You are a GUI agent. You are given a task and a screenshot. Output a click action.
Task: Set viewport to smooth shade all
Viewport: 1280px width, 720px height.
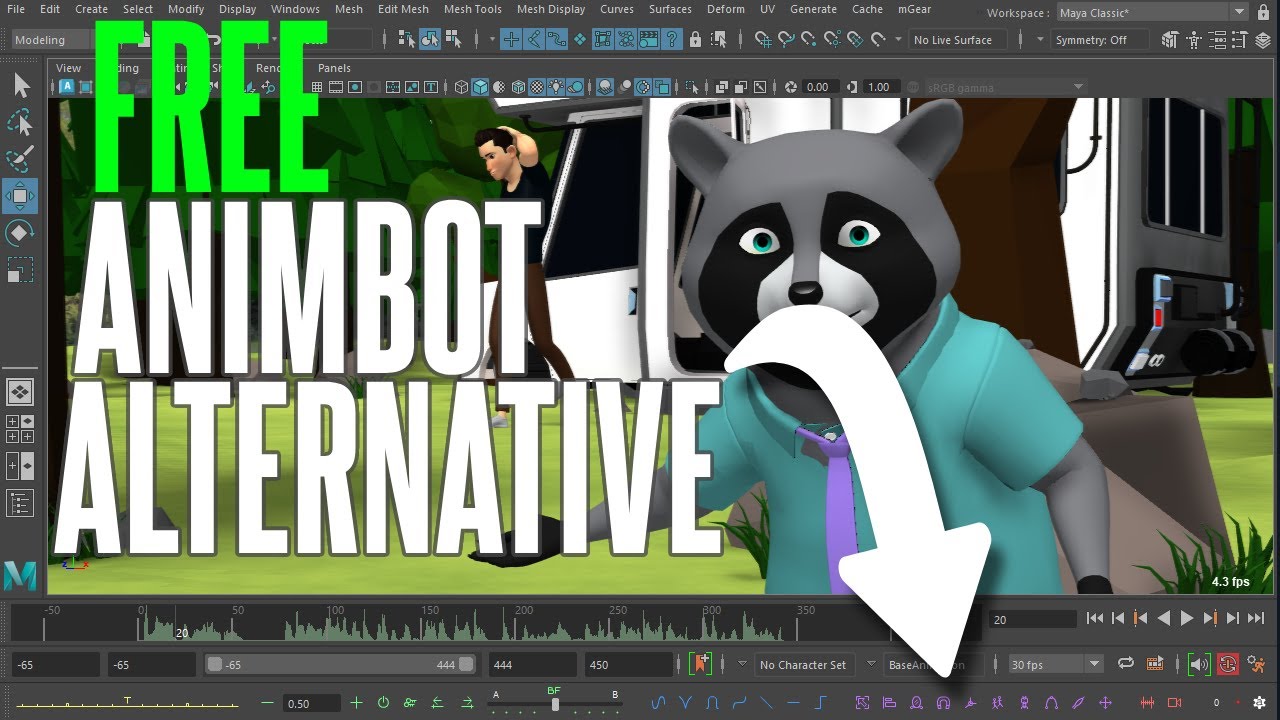pyautogui.click(x=480, y=87)
